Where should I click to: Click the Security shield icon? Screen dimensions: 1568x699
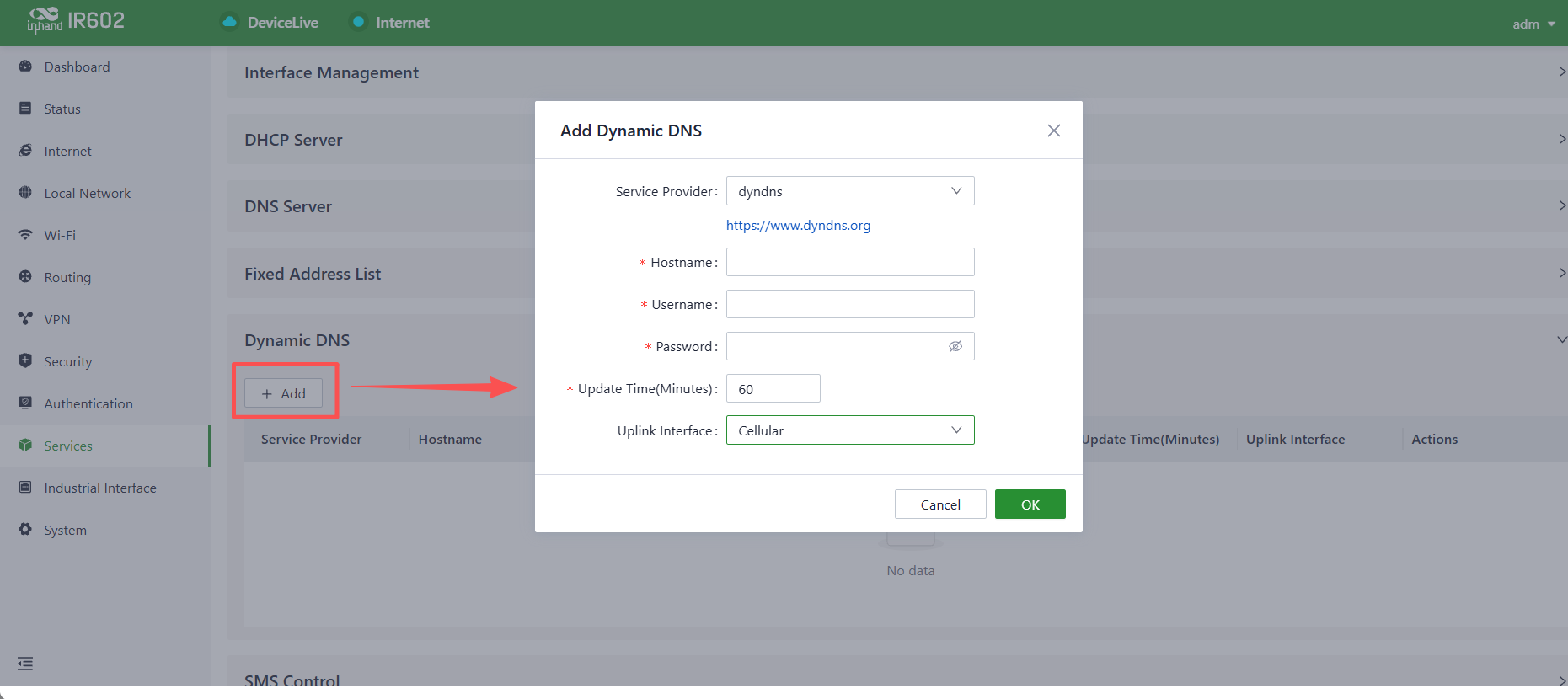[25, 361]
